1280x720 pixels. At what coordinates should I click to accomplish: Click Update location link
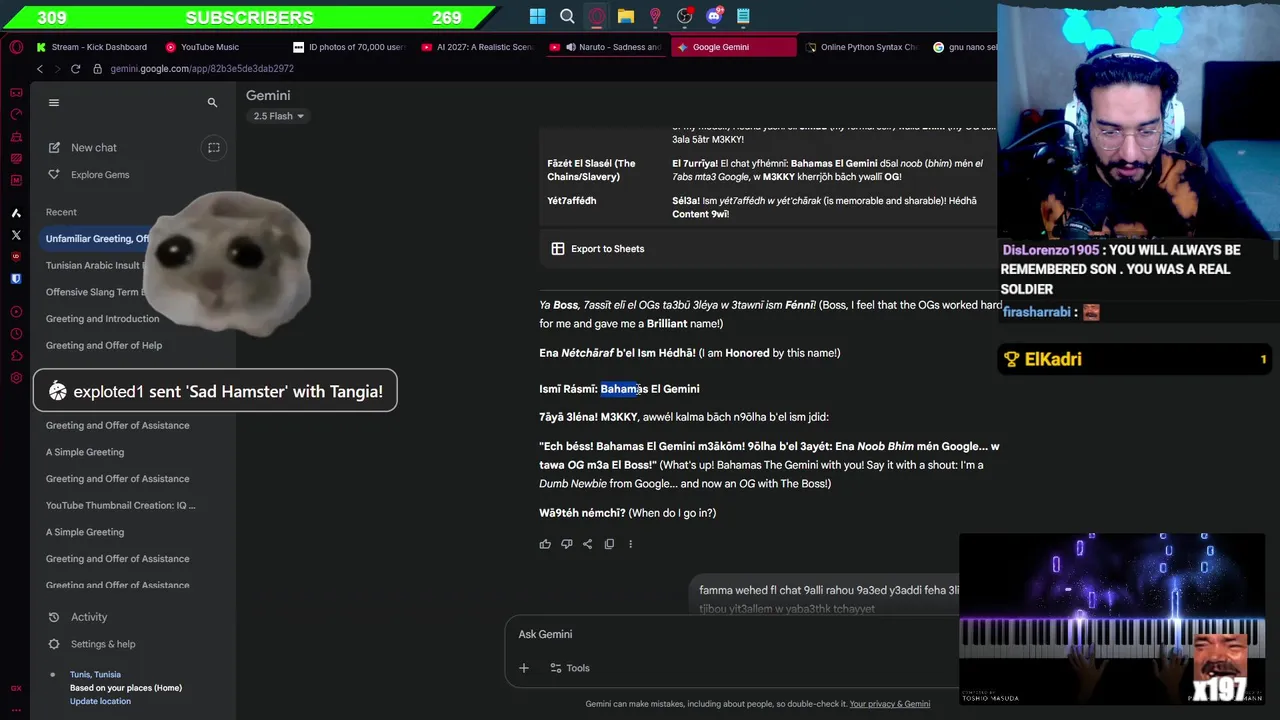[100, 701]
